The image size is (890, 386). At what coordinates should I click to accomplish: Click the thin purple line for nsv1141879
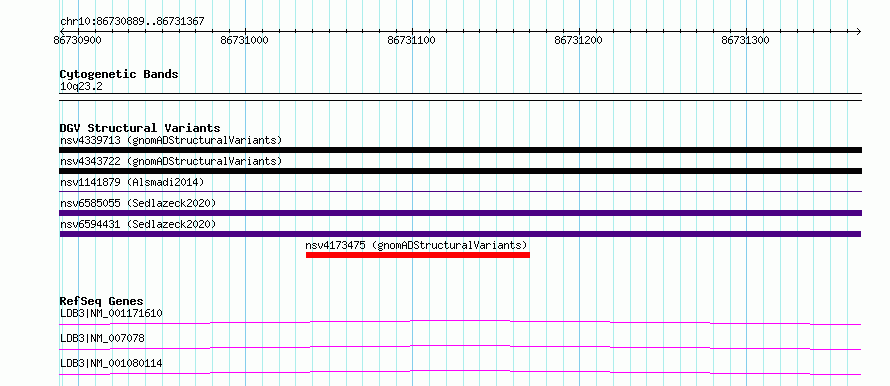tap(460, 192)
